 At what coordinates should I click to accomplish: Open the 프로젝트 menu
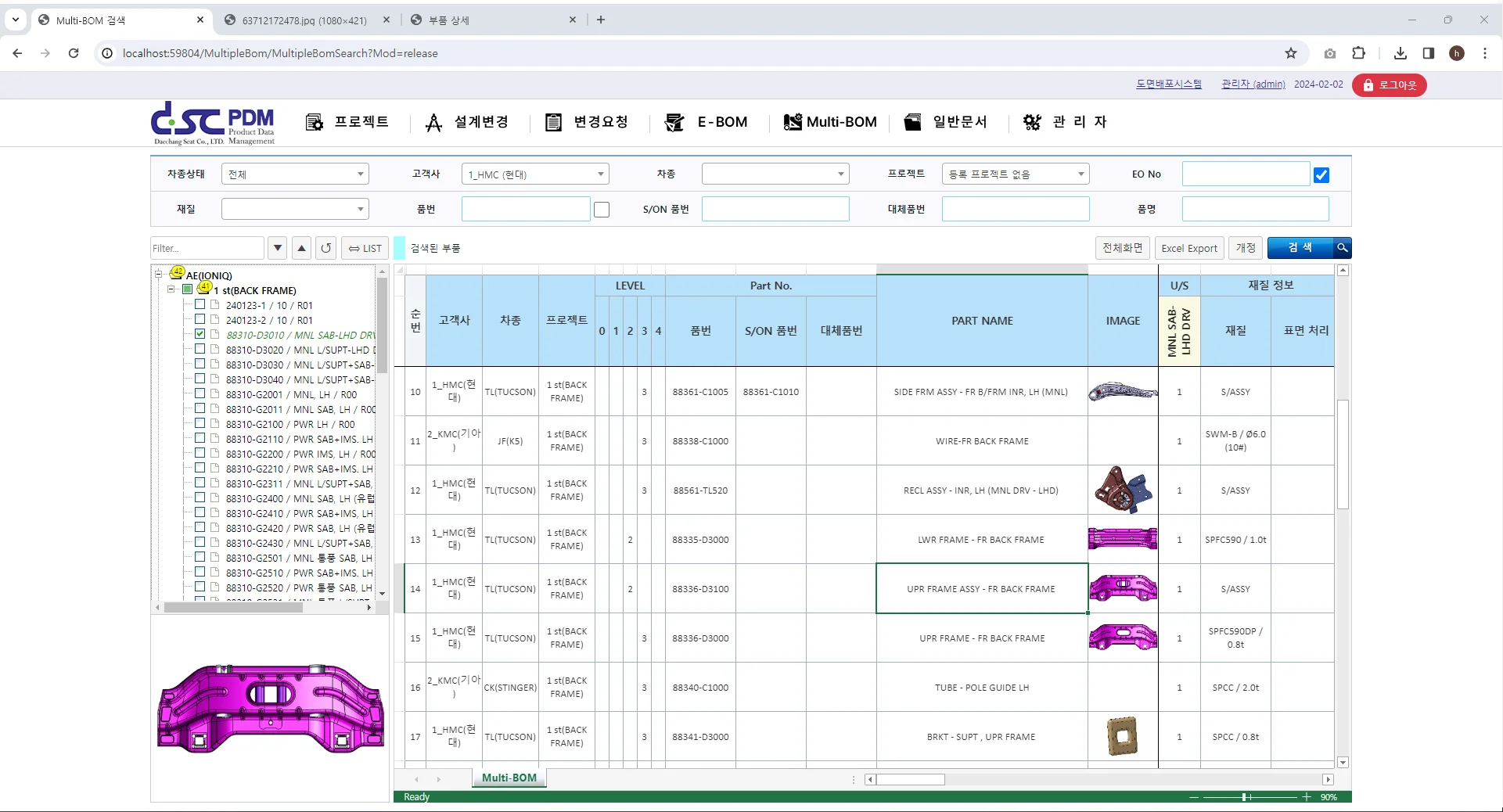(x=347, y=122)
